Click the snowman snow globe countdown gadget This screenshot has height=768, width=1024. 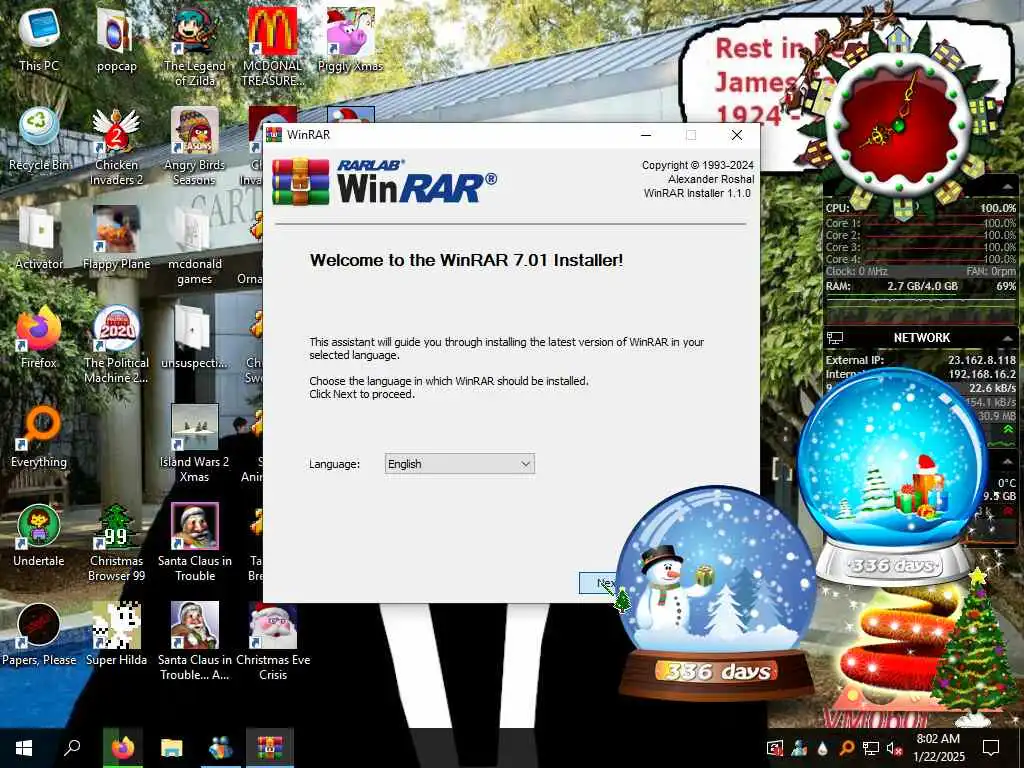tap(716, 593)
